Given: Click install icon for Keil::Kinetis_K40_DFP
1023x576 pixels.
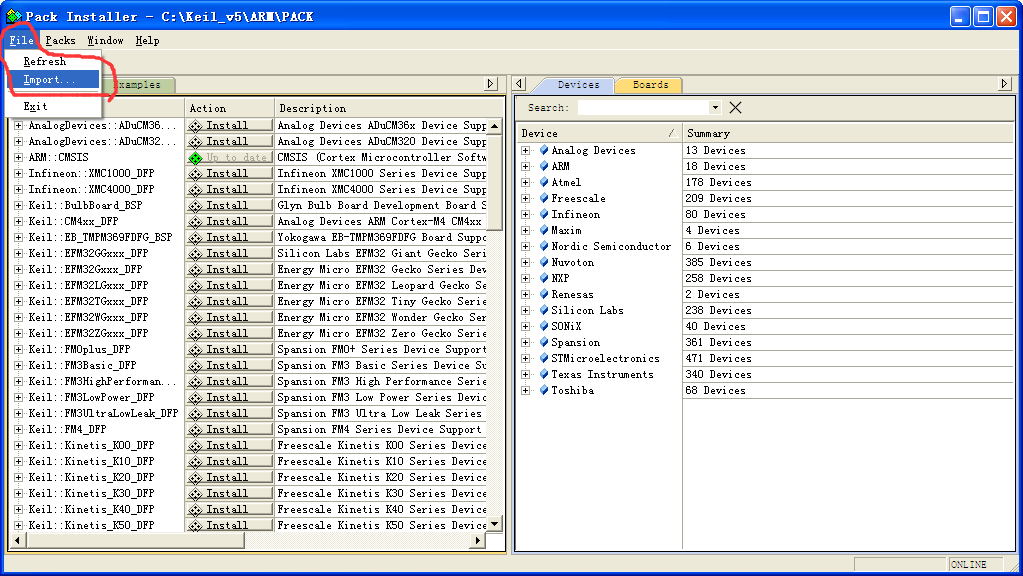Looking at the screenshot, I should click(x=195, y=509).
